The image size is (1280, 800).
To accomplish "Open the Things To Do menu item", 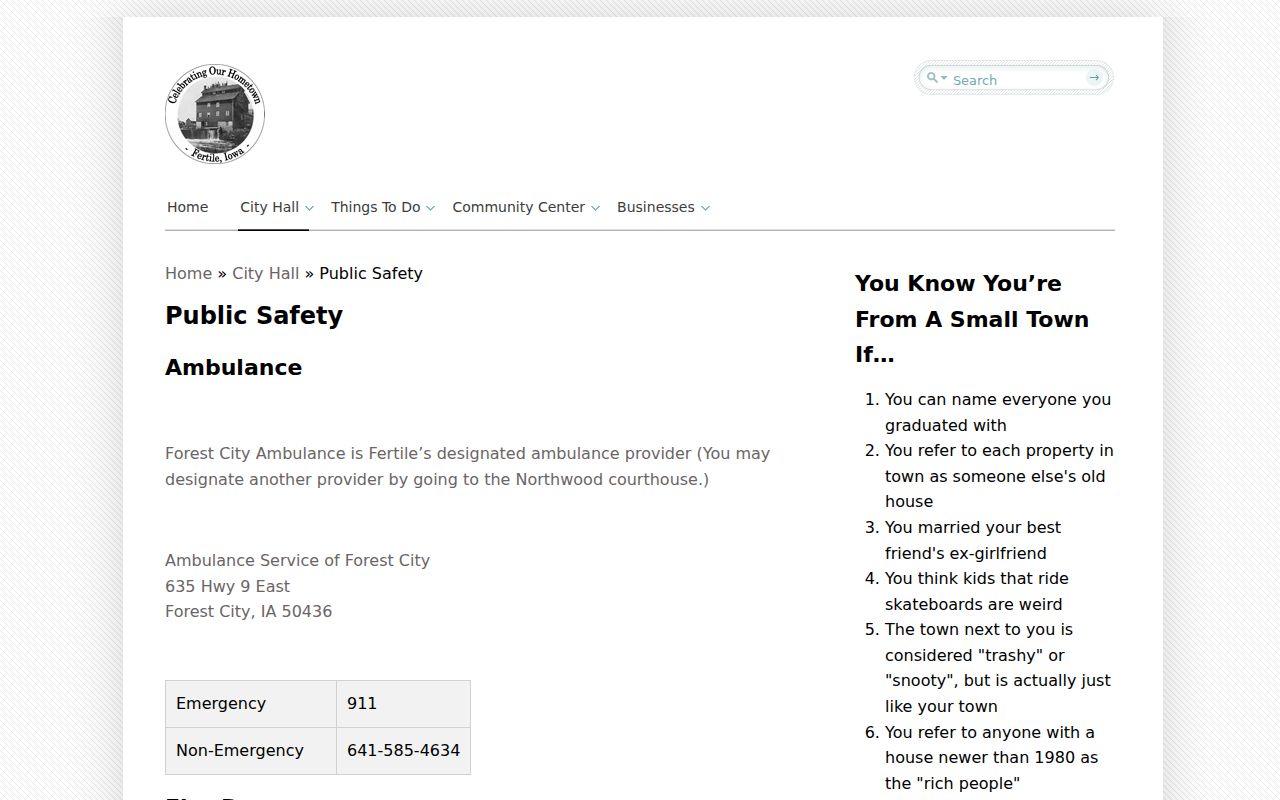I will click(376, 207).
